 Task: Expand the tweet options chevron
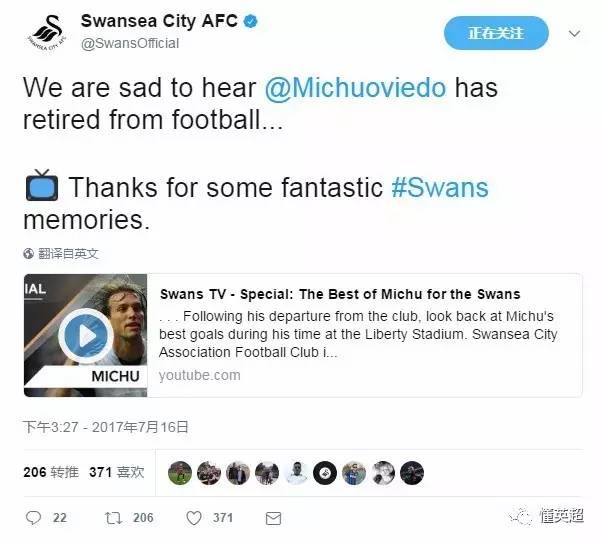[574, 34]
